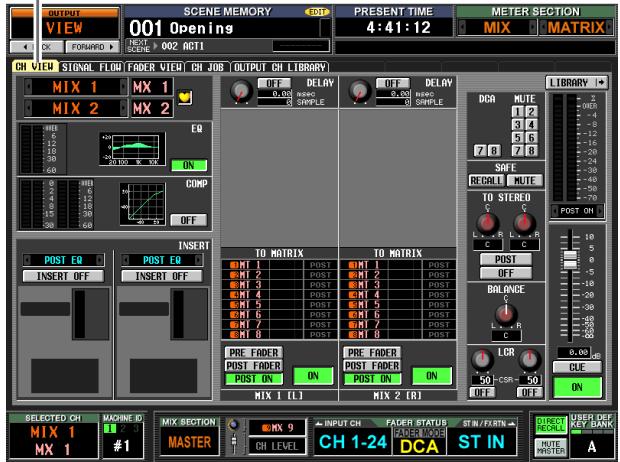The height and width of the screenshot is (462, 620).
Task: Select MUTE group 6
Action: tap(531, 138)
